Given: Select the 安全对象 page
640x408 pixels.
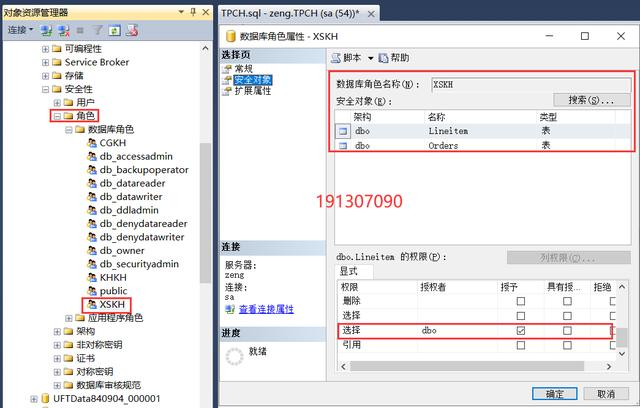Looking at the screenshot, I should pos(253,80).
